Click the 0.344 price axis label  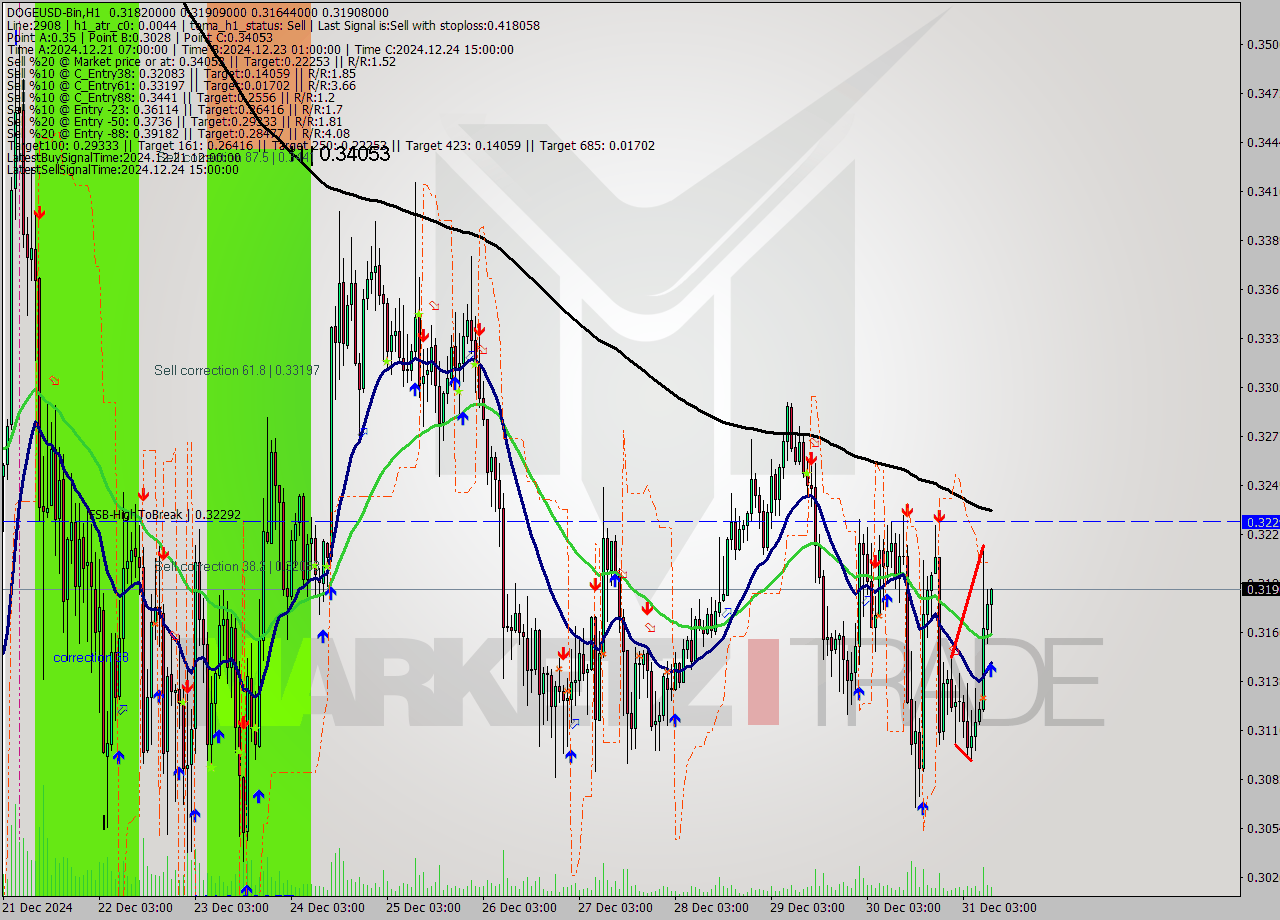click(1263, 143)
